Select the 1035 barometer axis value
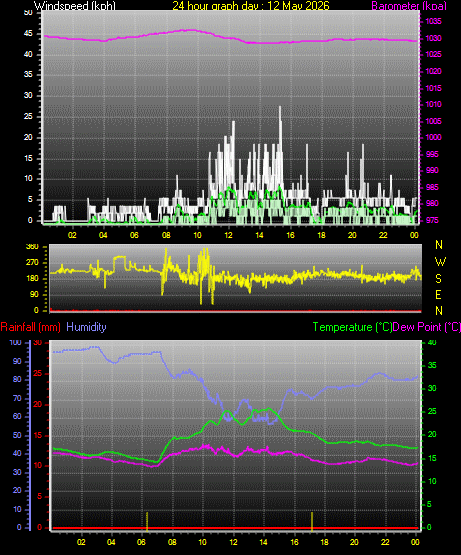461x555 pixels. [x=433, y=22]
